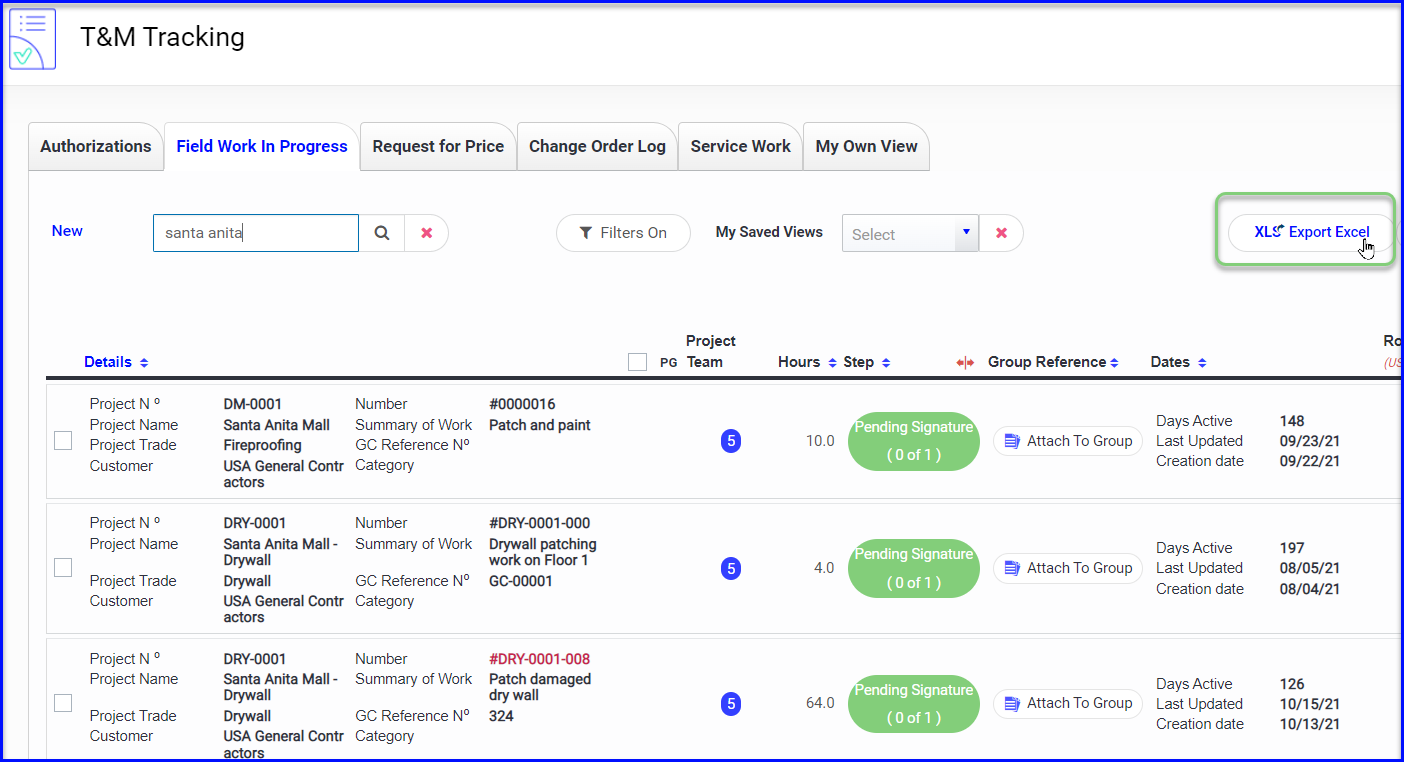
Task: Toggle the select-all PG header checkbox
Action: [637, 362]
